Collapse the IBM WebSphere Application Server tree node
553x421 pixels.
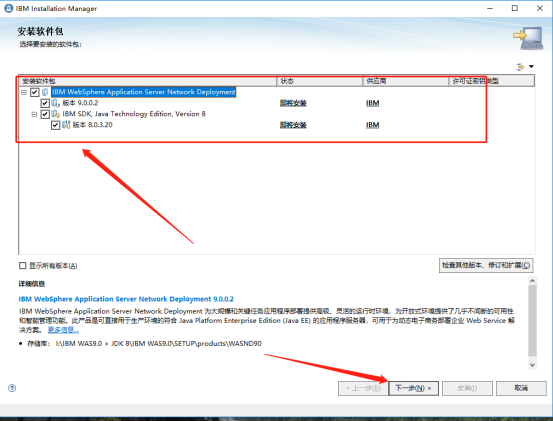click(24, 92)
